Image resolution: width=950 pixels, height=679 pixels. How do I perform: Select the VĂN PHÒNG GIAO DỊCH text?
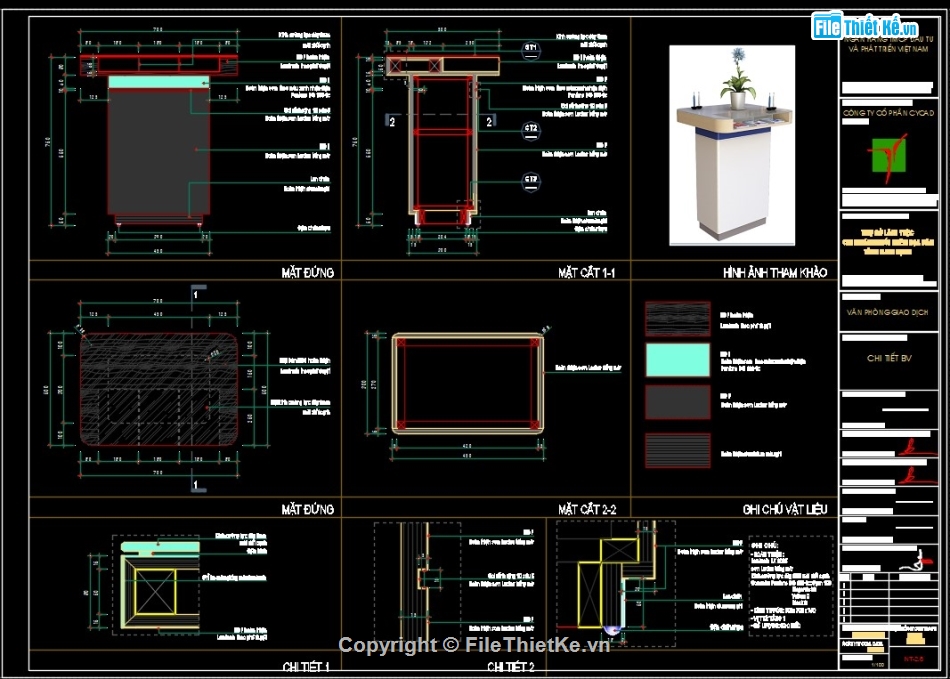click(x=888, y=312)
